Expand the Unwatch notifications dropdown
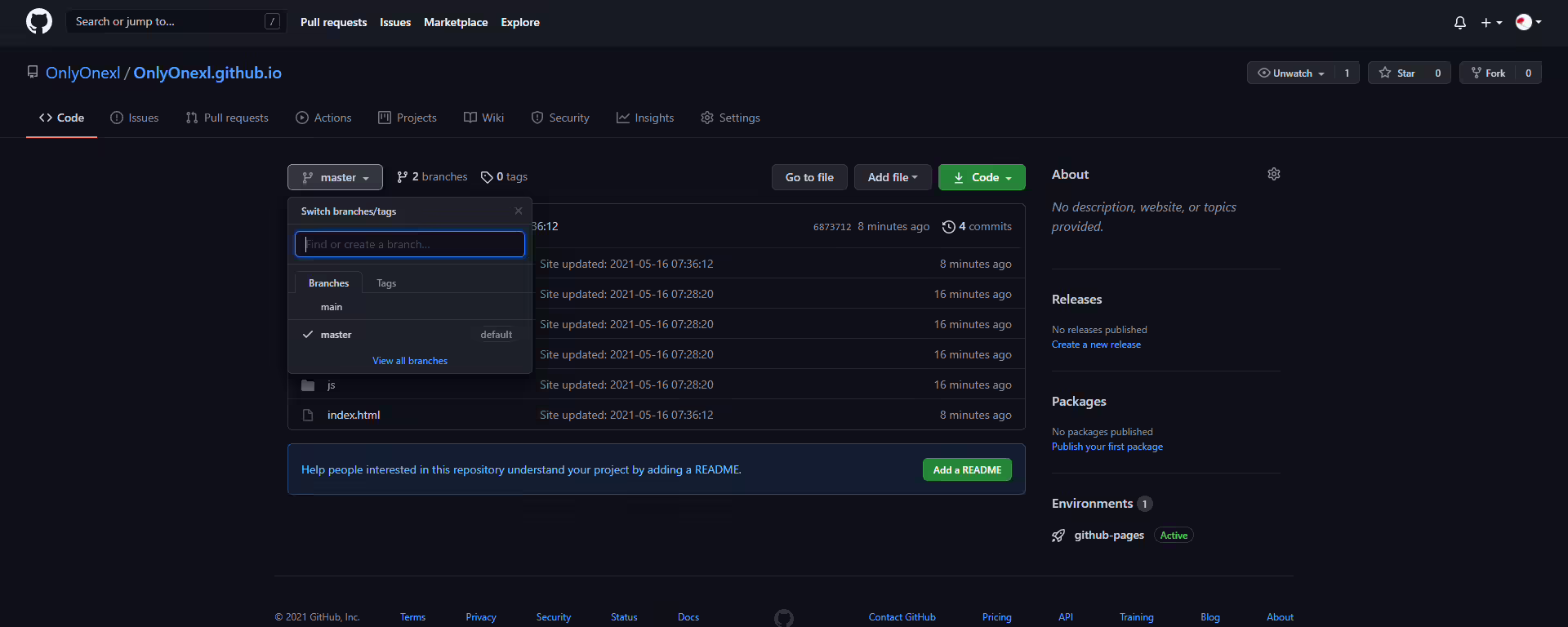1568x627 pixels. tap(1291, 73)
